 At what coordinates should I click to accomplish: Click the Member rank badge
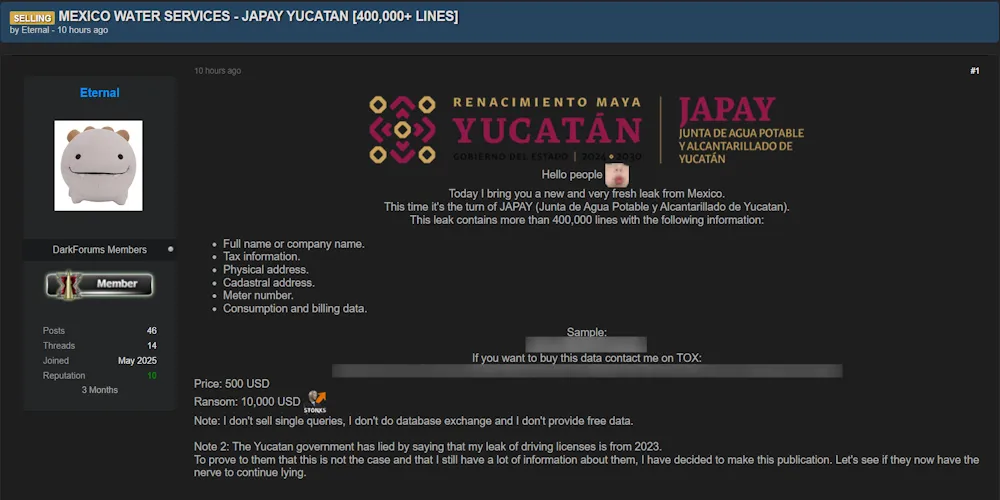click(99, 284)
